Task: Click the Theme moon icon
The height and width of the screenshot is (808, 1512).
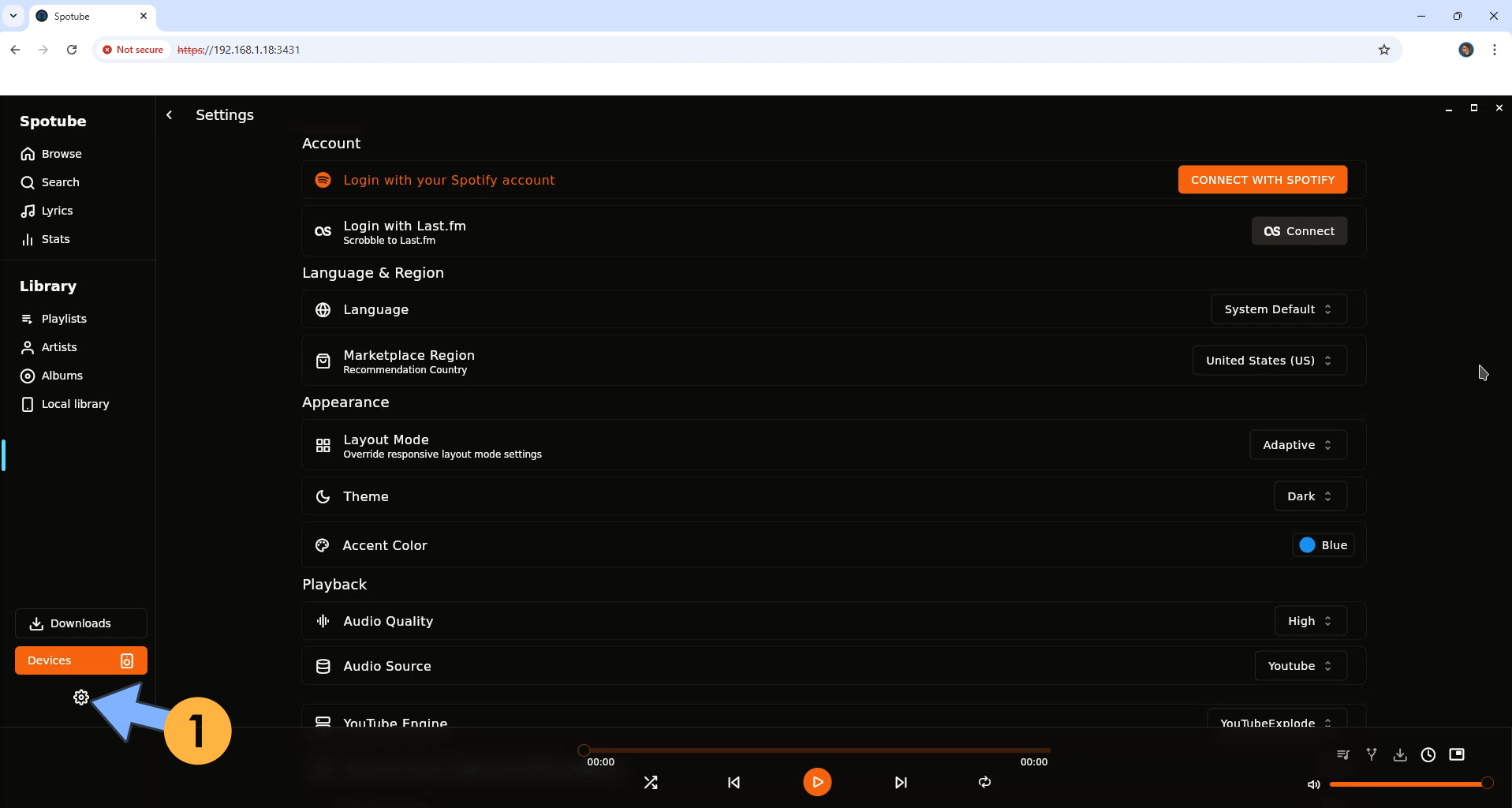Action: (323, 497)
